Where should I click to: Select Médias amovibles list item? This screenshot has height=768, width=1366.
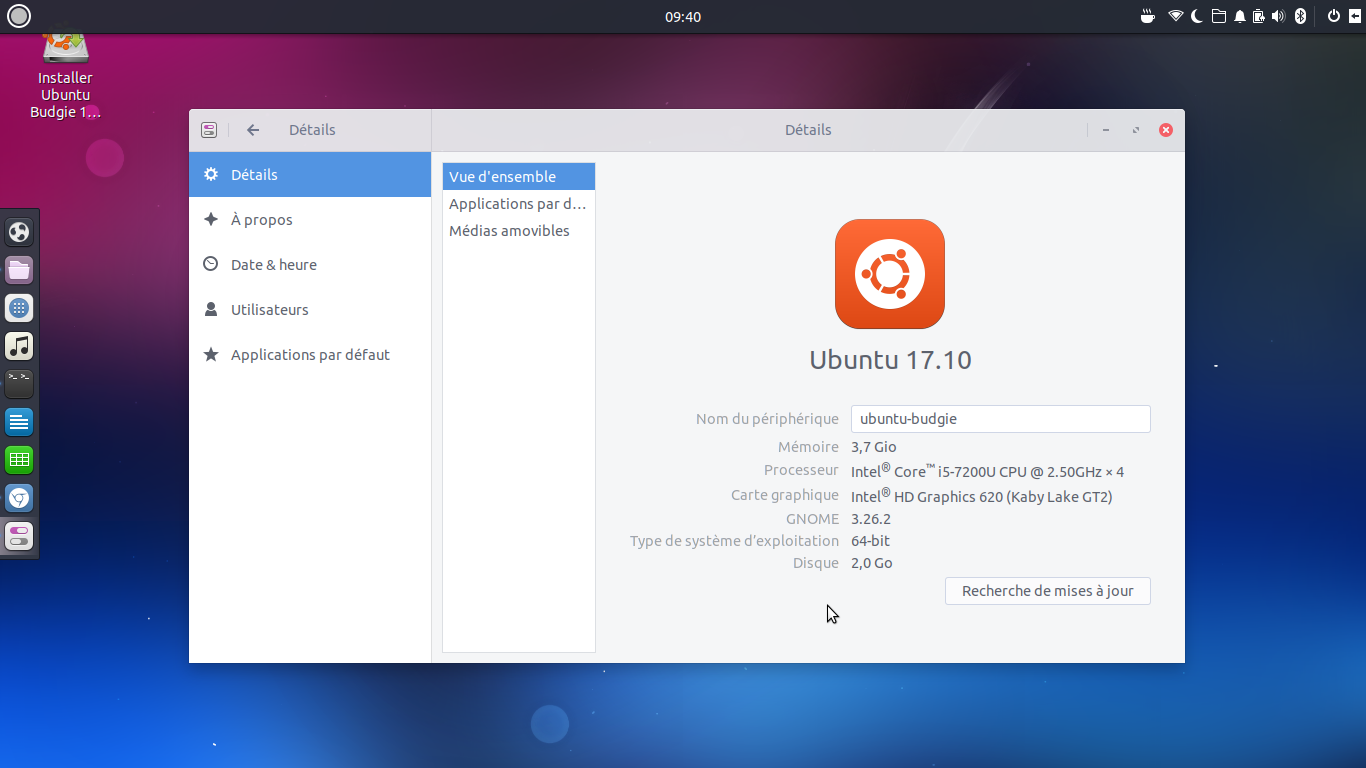[519, 231]
